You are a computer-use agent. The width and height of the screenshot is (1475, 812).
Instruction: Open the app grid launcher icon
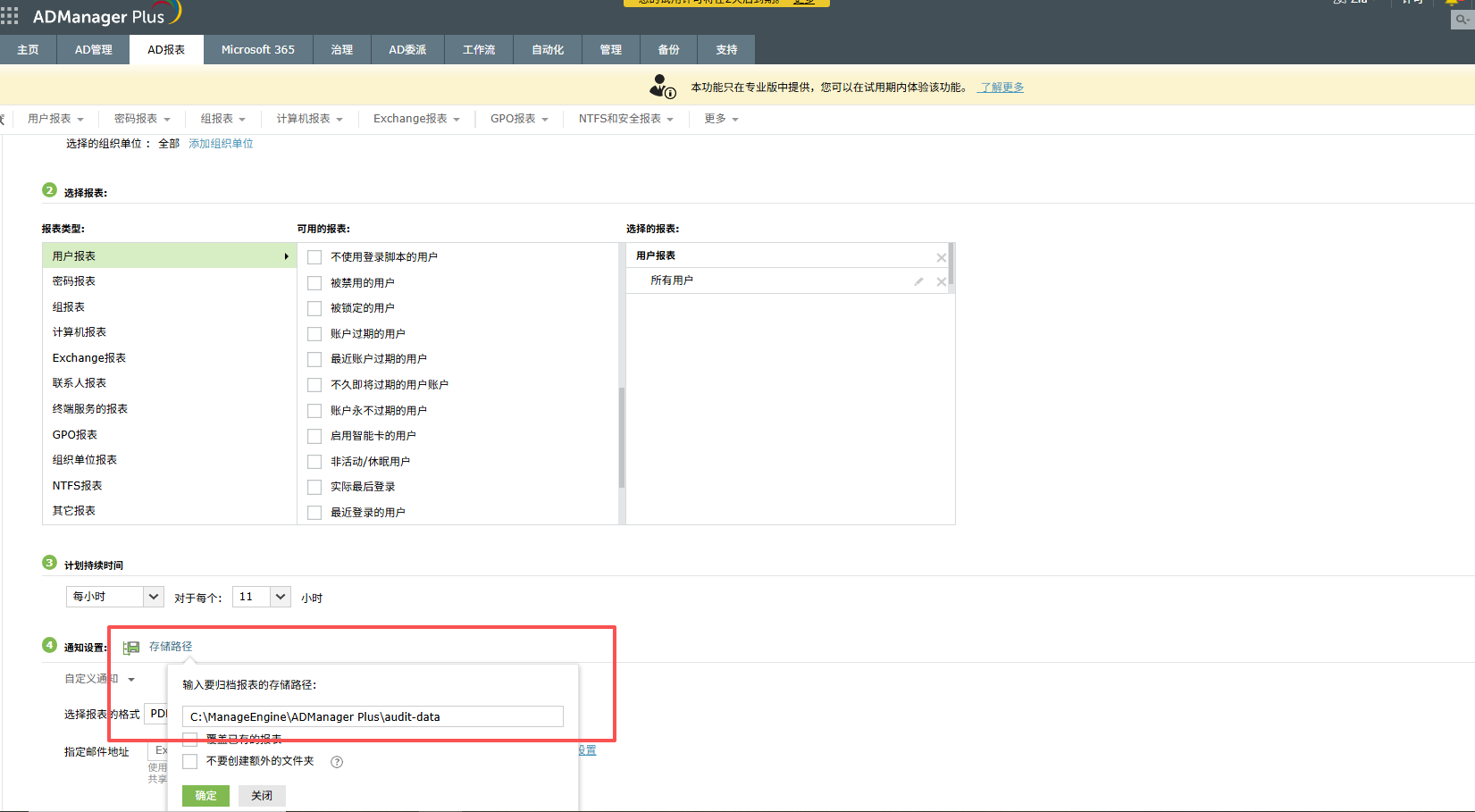click(x=10, y=15)
